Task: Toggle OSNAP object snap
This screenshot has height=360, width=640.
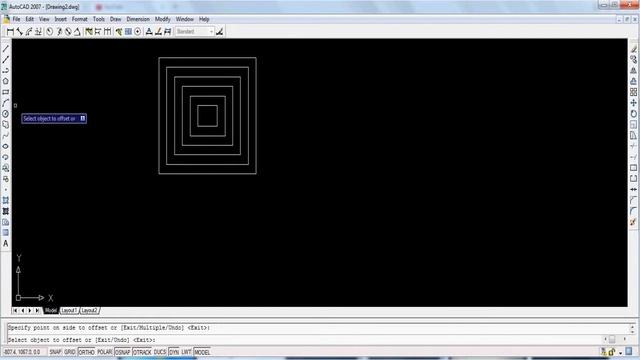Action: pos(122,352)
